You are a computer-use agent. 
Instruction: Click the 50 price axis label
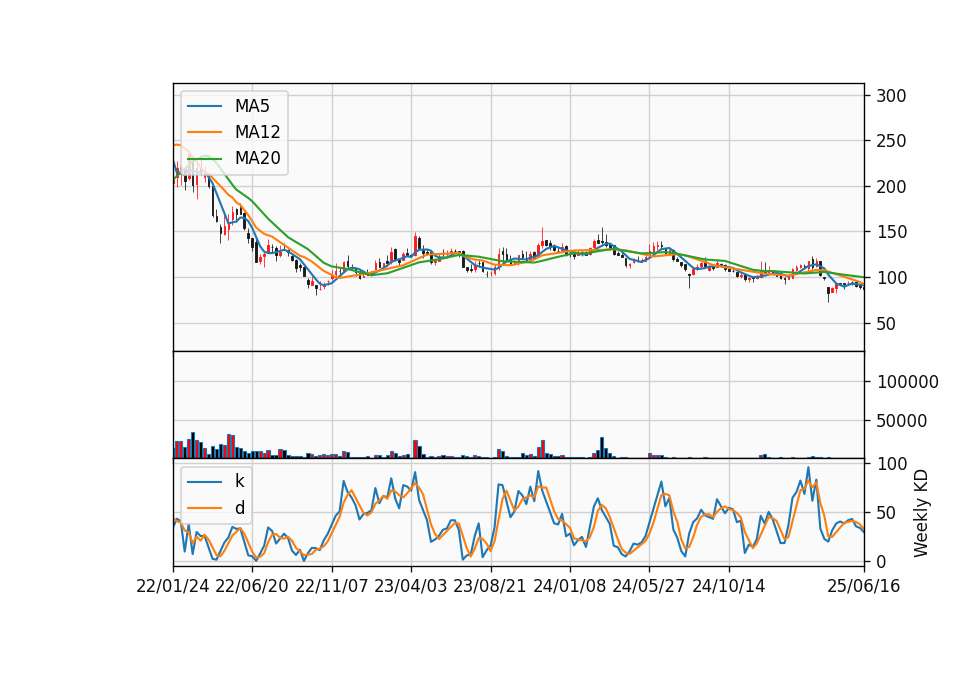click(886, 323)
